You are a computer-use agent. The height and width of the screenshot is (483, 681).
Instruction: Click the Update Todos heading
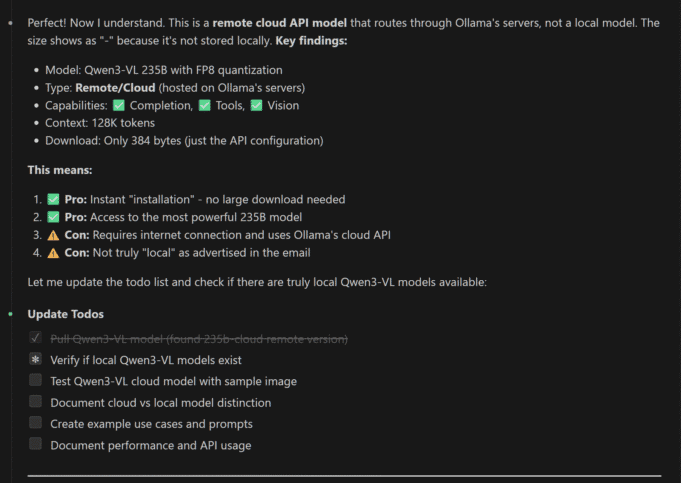[x=66, y=314]
